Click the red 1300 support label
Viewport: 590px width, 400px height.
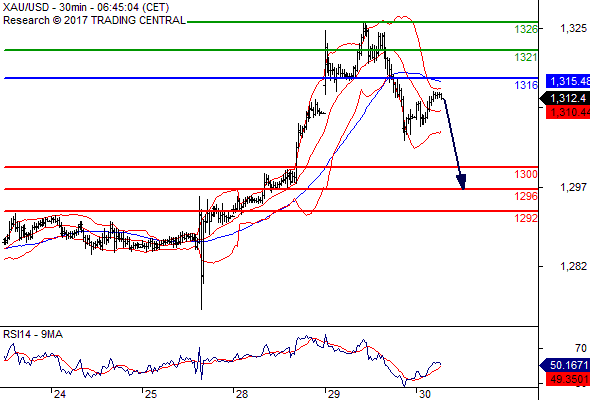coord(526,174)
